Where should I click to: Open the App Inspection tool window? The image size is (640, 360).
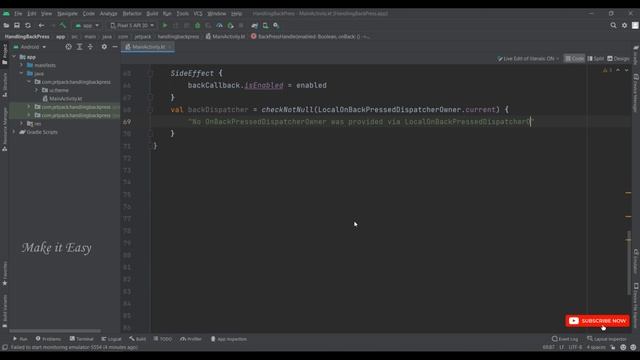click(229, 339)
